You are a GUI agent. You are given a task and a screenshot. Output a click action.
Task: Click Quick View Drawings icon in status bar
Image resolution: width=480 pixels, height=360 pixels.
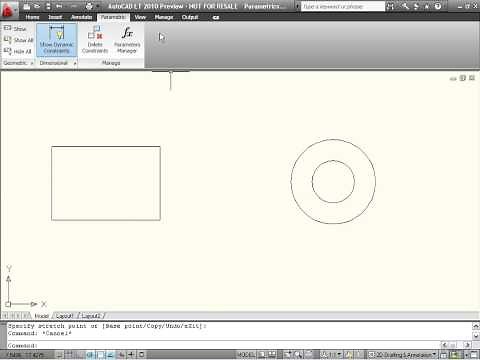[x=272, y=354]
